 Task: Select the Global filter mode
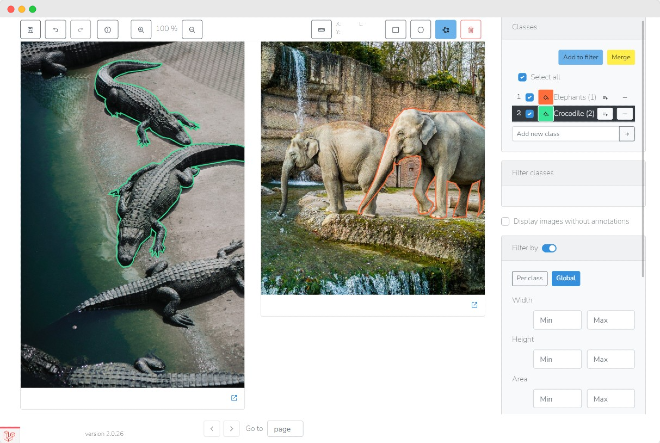pyautogui.click(x=566, y=278)
